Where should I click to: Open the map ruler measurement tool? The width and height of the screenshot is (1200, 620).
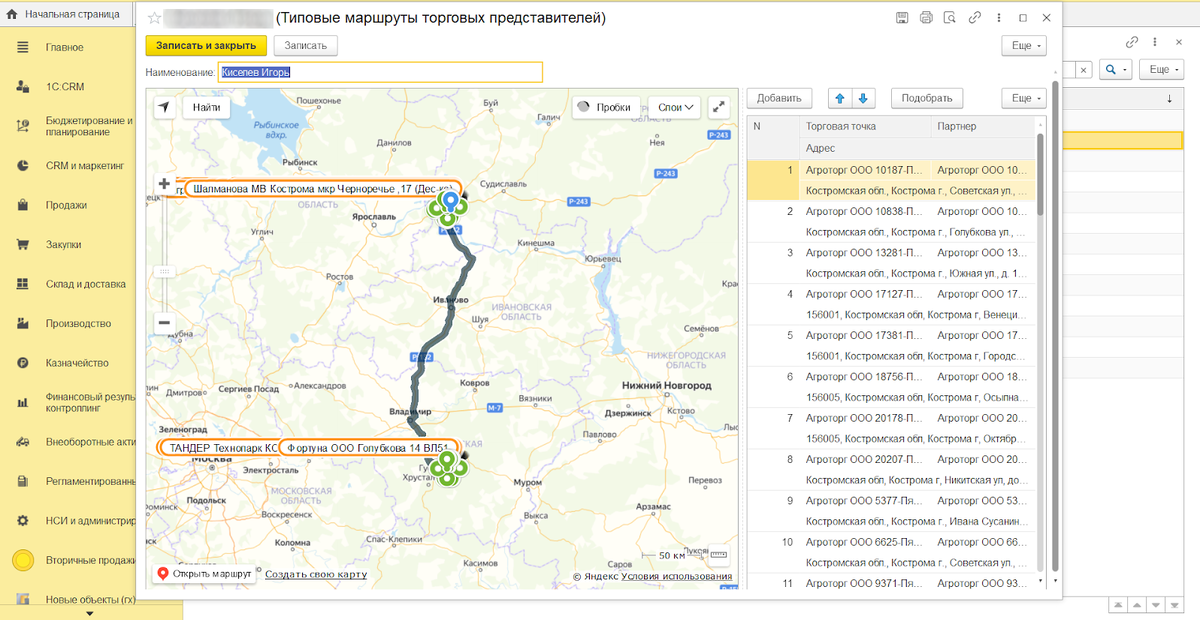(719, 557)
